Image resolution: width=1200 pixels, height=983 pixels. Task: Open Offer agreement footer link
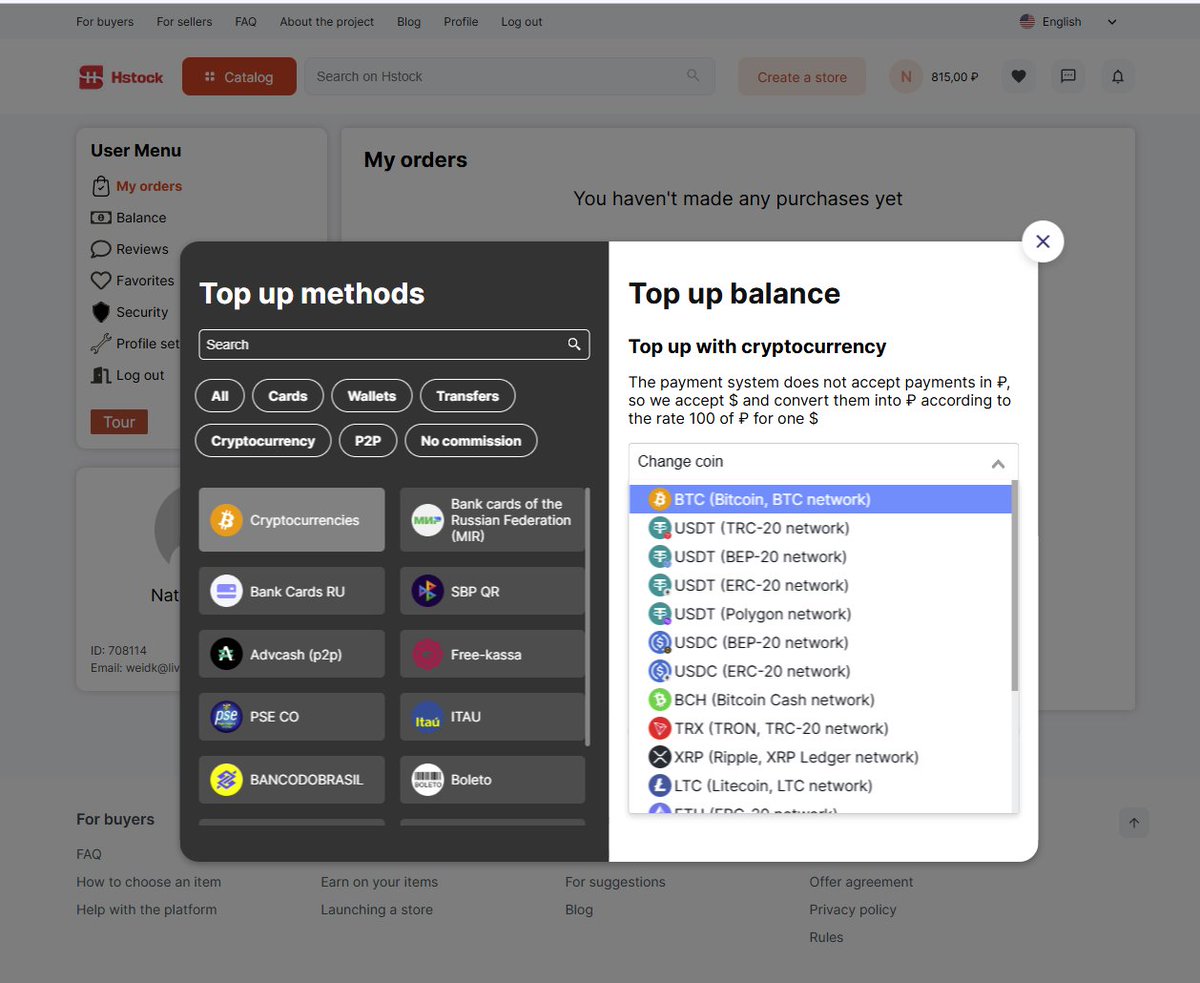click(861, 882)
